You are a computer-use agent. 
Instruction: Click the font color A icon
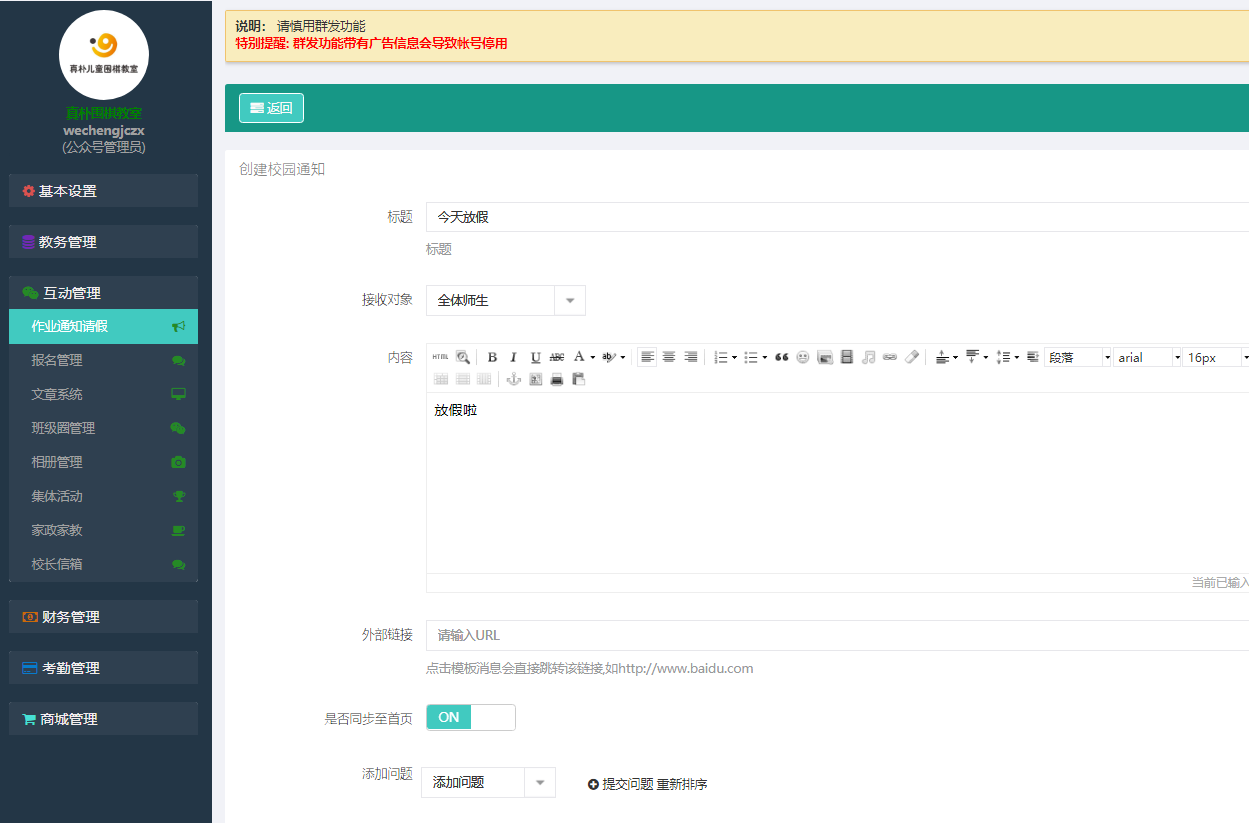[x=579, y=357]
